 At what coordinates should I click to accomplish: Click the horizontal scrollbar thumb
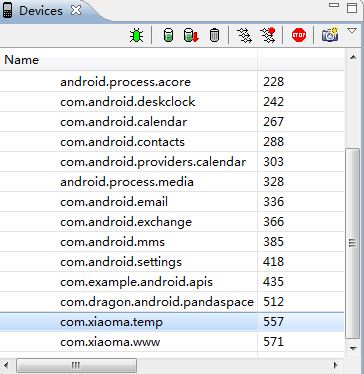(x=76, y=365)
